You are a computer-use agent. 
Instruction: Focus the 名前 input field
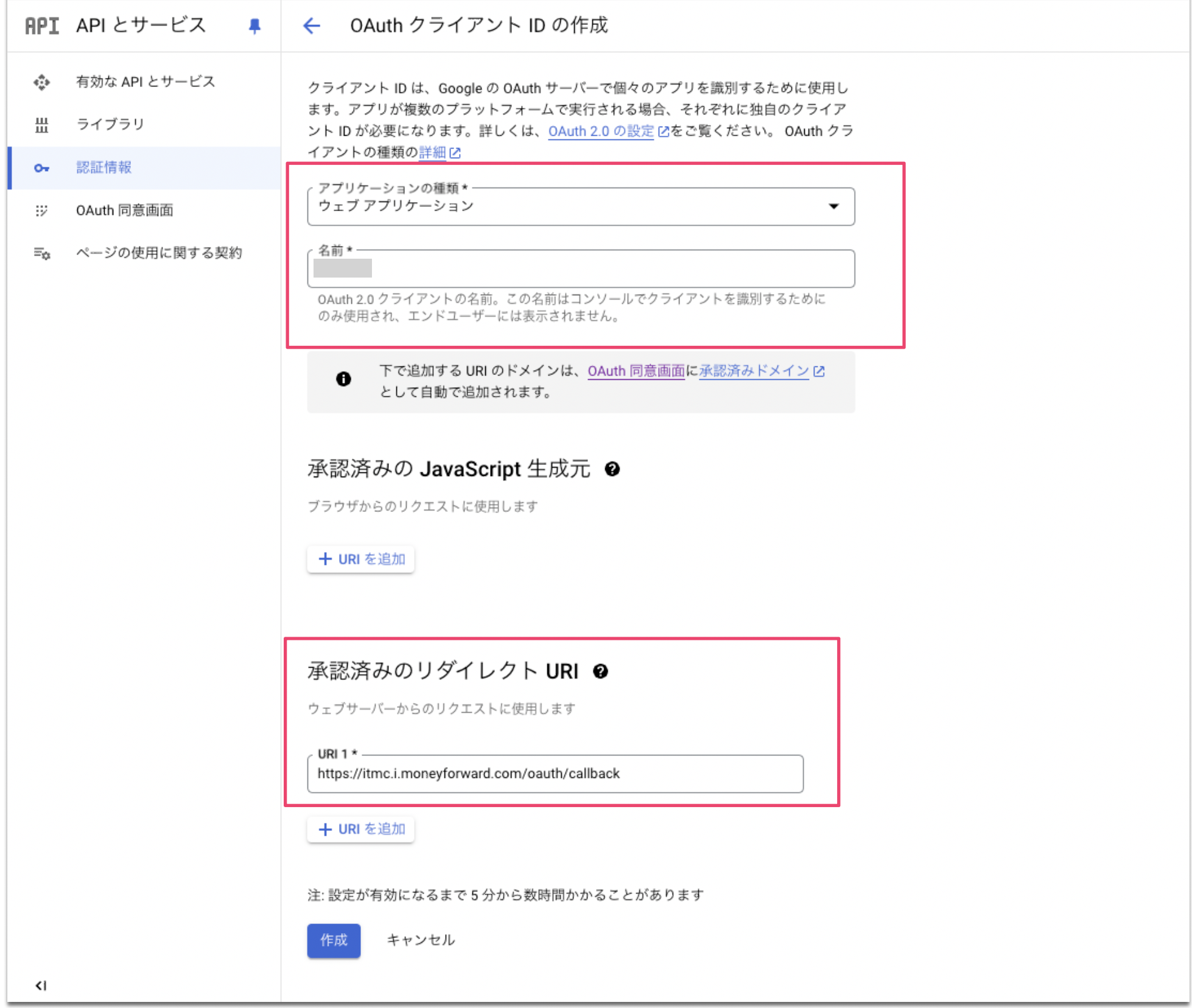click(581, 268)
